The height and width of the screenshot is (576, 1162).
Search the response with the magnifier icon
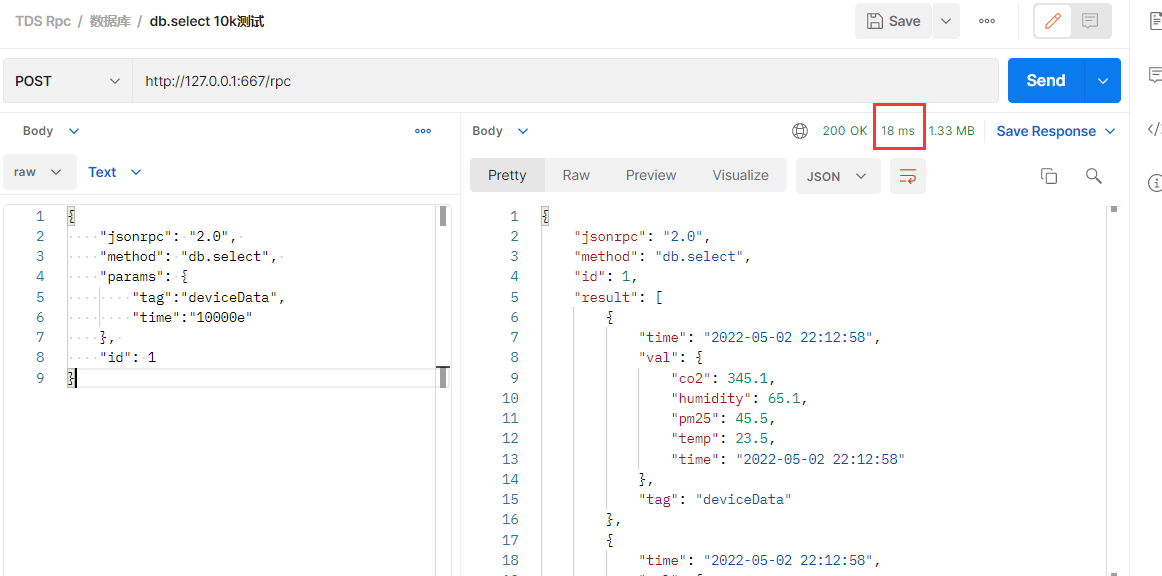pyautogui.click(x=1094, y=176)
